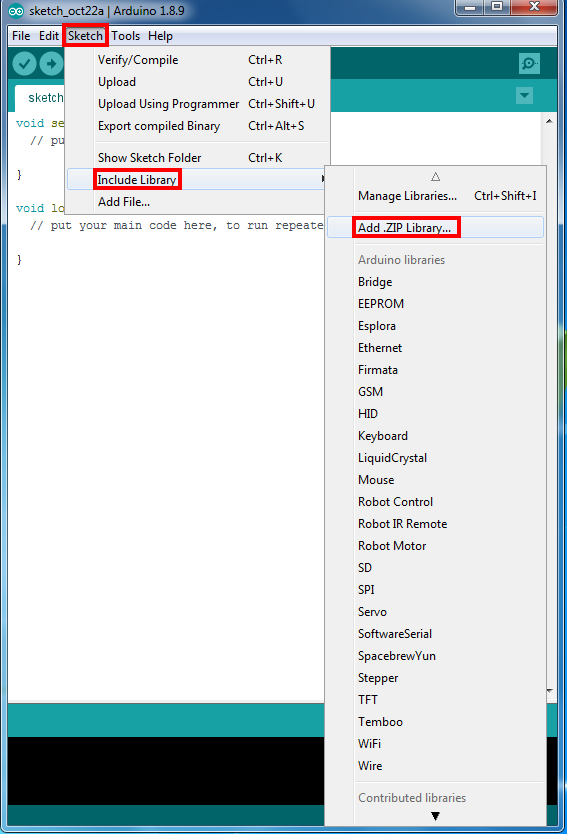Viewport: 567px width, 834px height.
Task: Choose Export compiled Binary
Action: point(198,126)
